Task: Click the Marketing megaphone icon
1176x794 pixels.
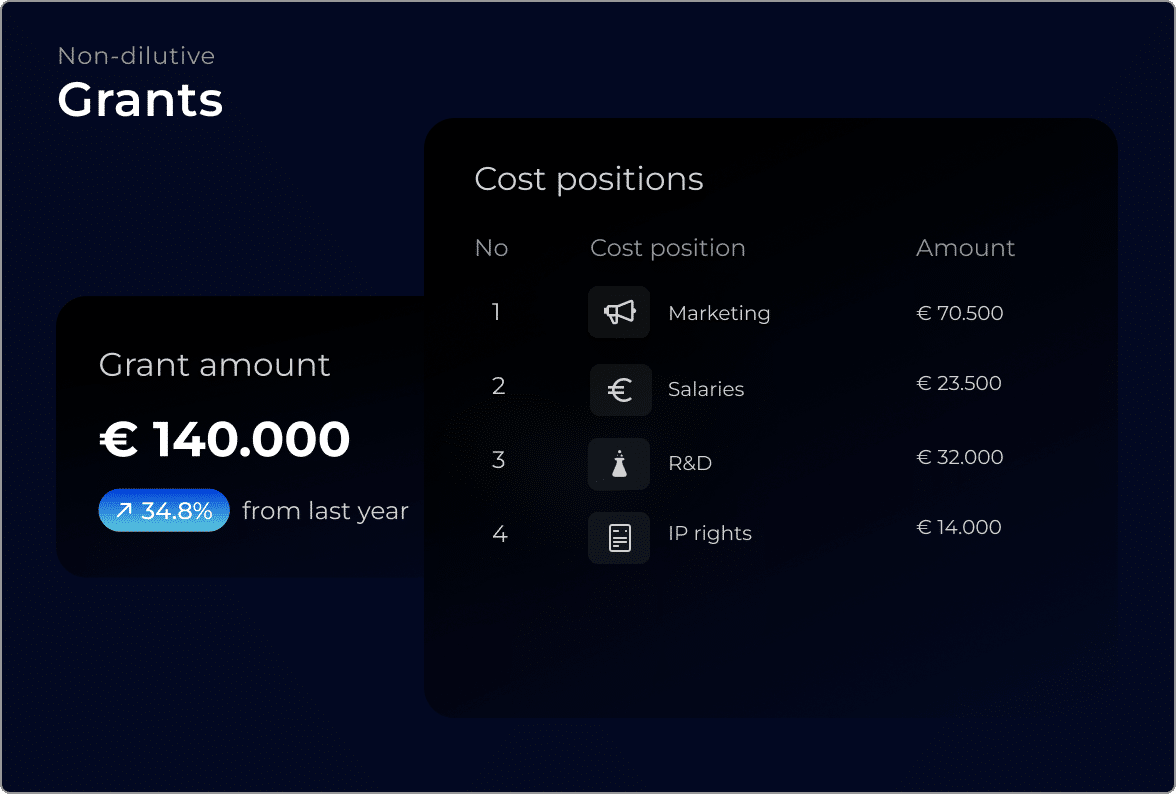Action: click(619, 312)
